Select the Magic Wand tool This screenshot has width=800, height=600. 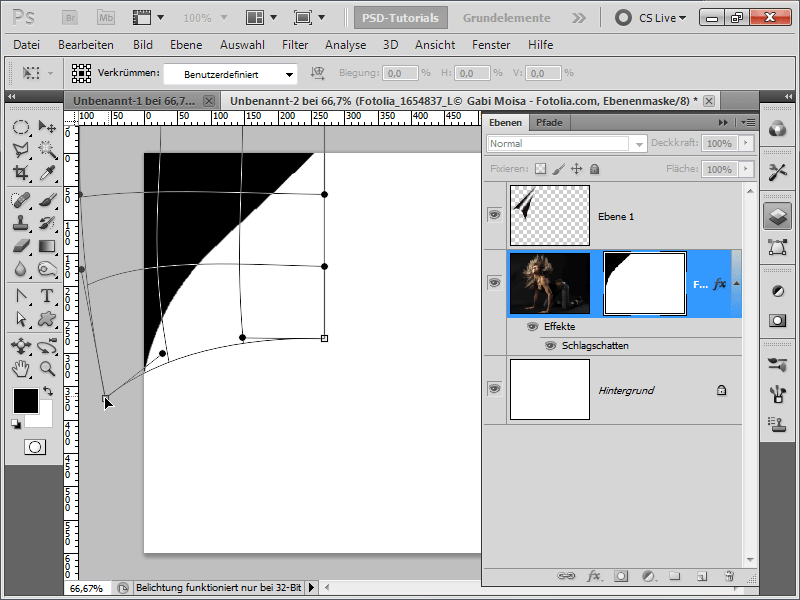pyautogui.click(x=47, y=149)
